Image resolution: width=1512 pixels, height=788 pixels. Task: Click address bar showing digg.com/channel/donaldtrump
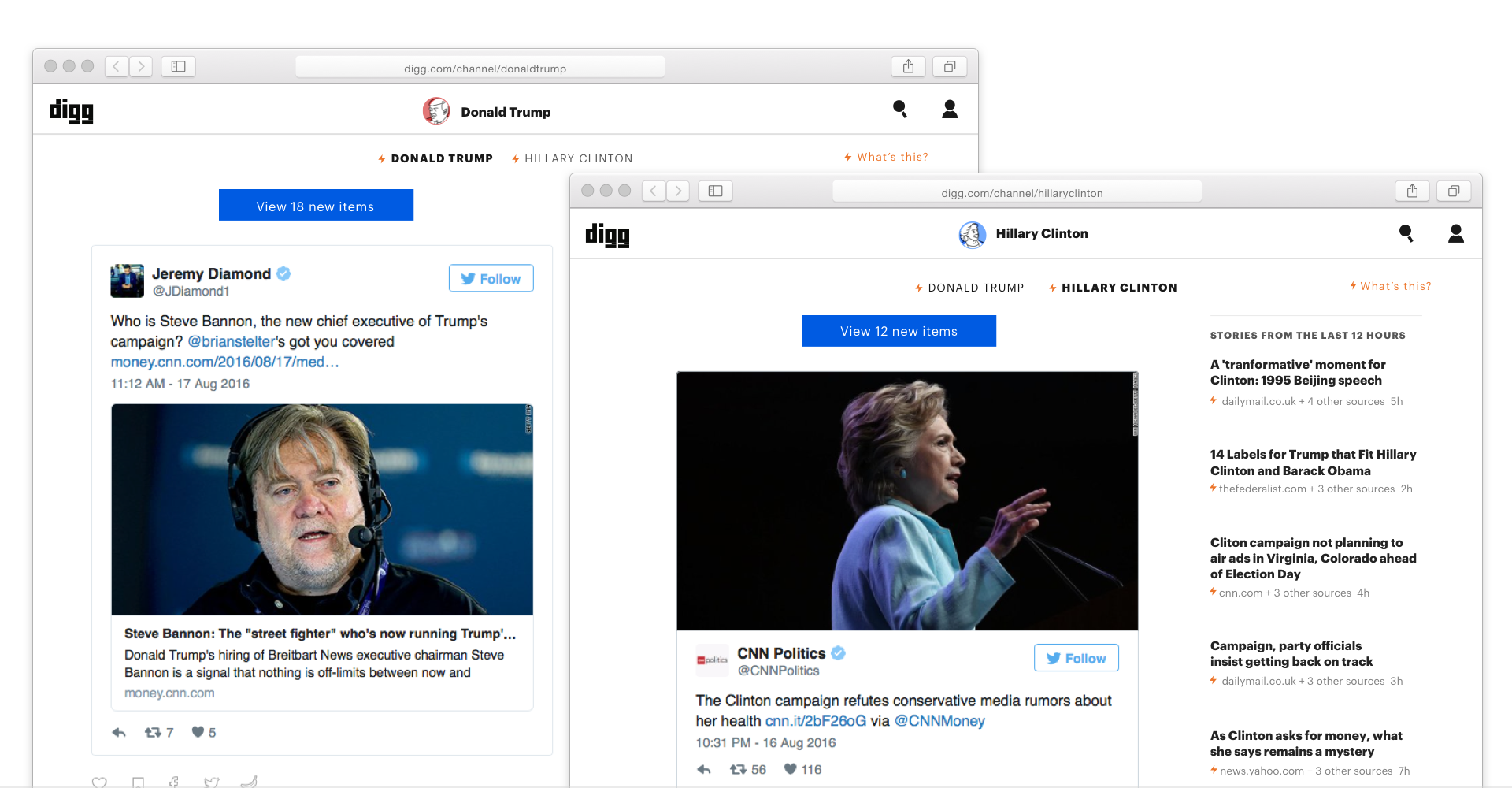coord(480,68)
